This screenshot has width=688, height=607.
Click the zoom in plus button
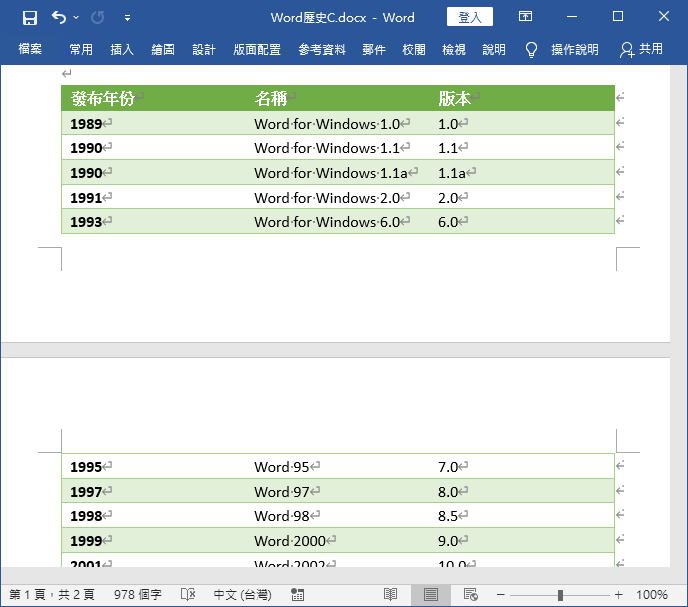[619, 595]
